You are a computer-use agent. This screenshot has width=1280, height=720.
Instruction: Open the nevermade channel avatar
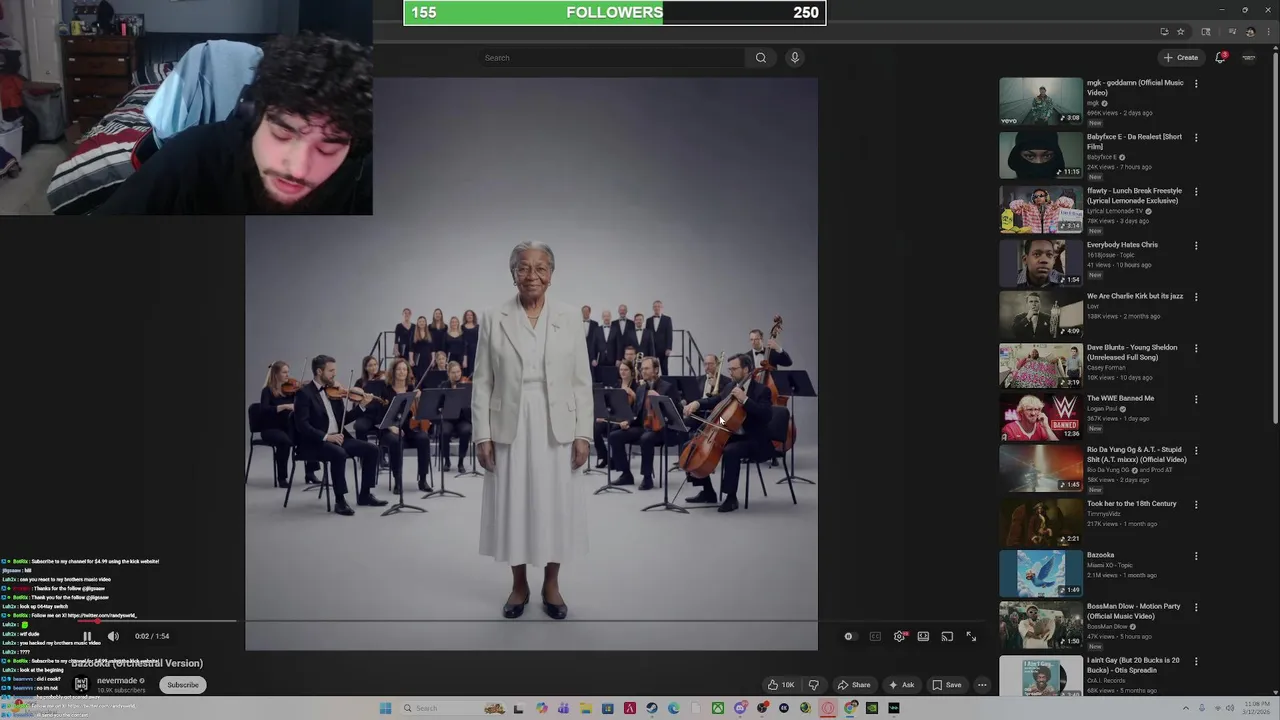point(81,685)
